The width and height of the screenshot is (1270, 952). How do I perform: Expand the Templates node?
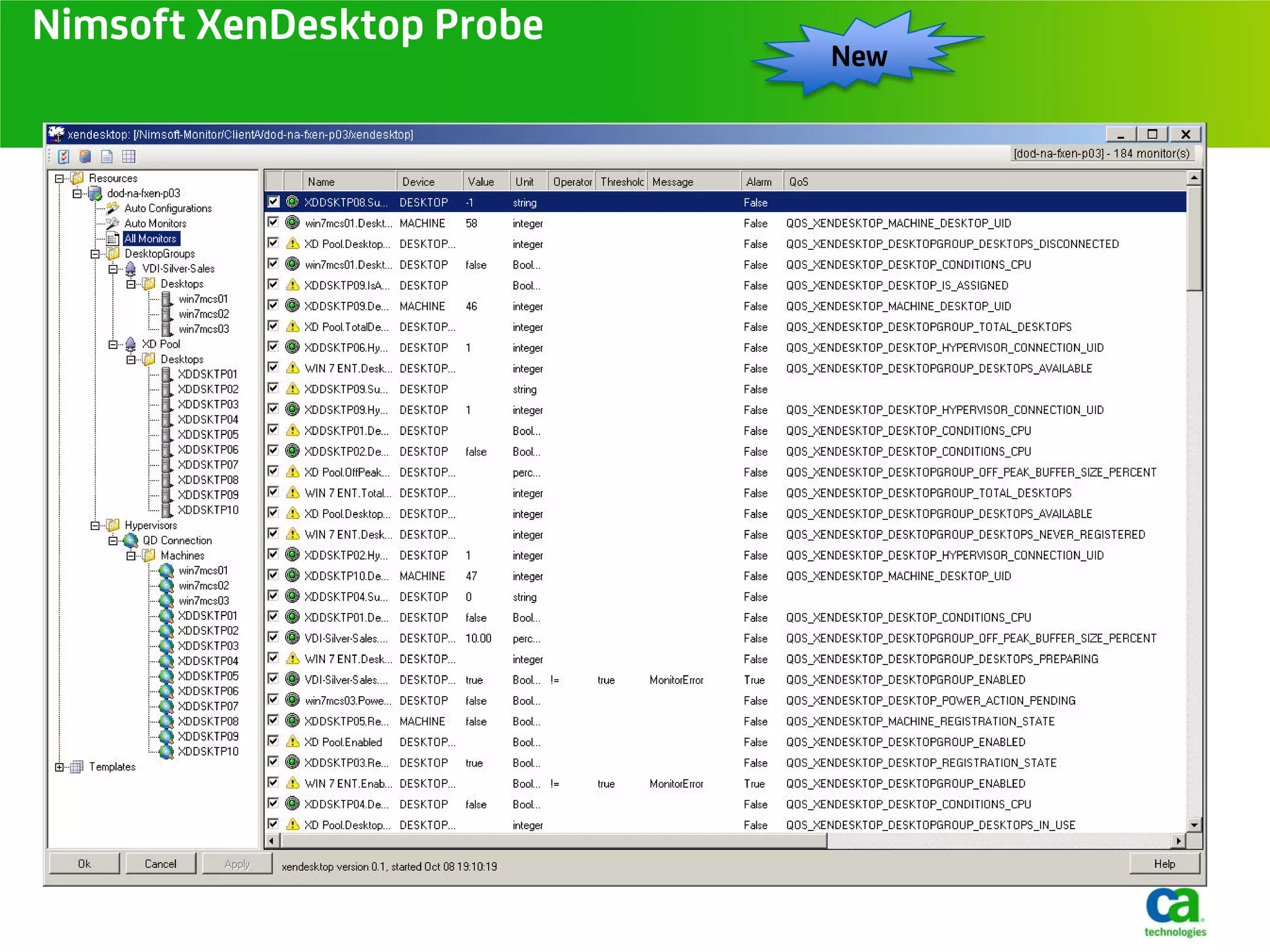click(x=60, y=767)
